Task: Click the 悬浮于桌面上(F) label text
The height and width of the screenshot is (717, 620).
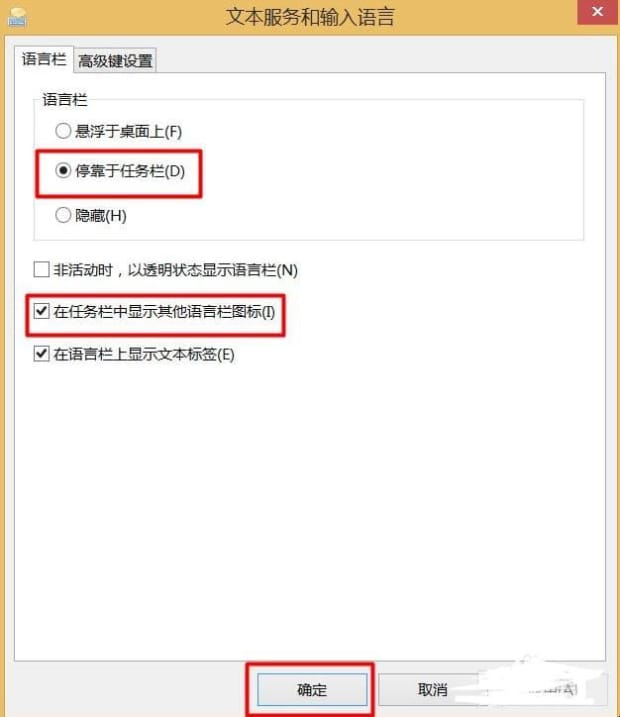Action: [128, 132]
